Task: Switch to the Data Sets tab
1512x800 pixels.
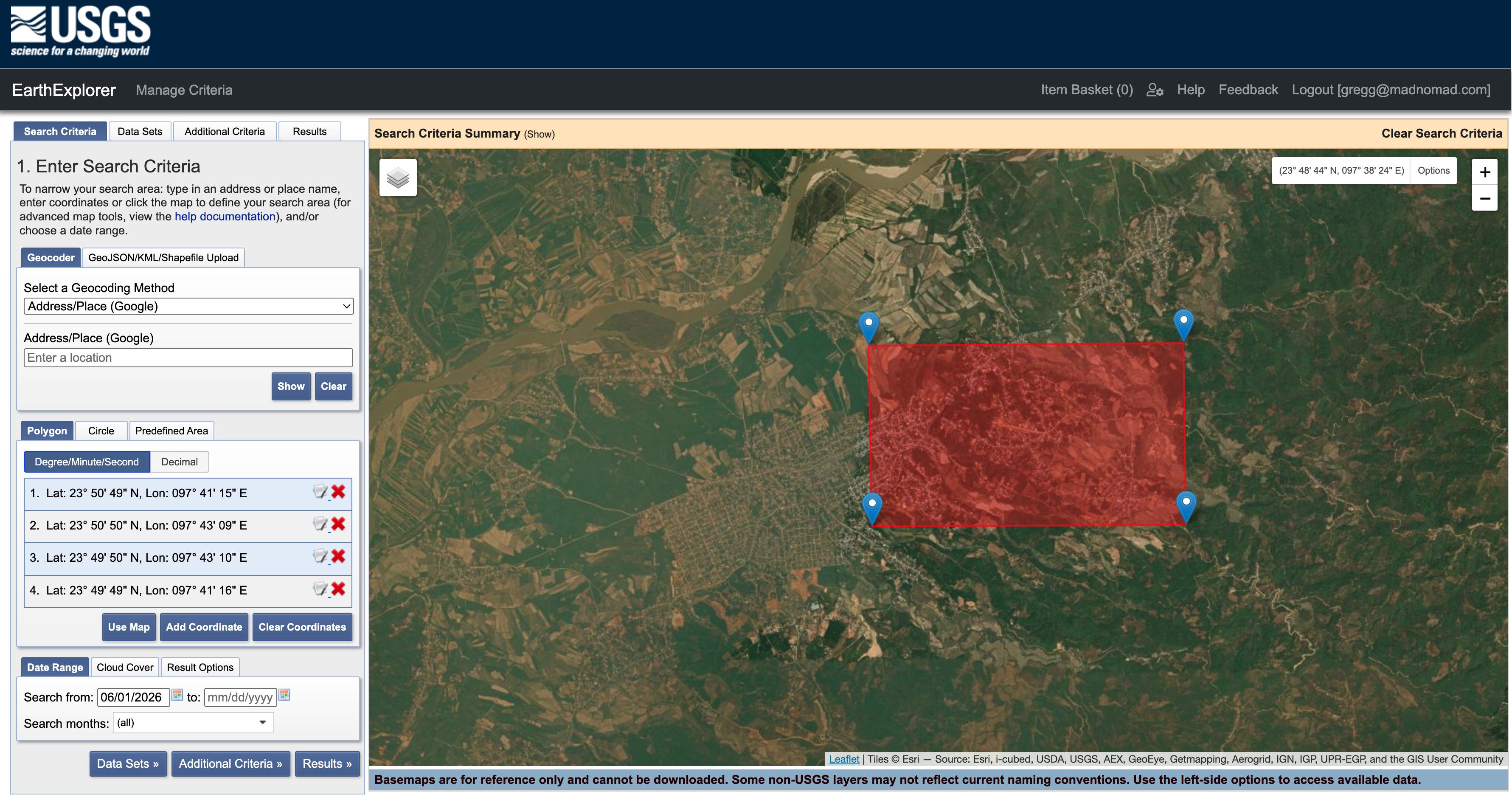Action: point(140,132)
